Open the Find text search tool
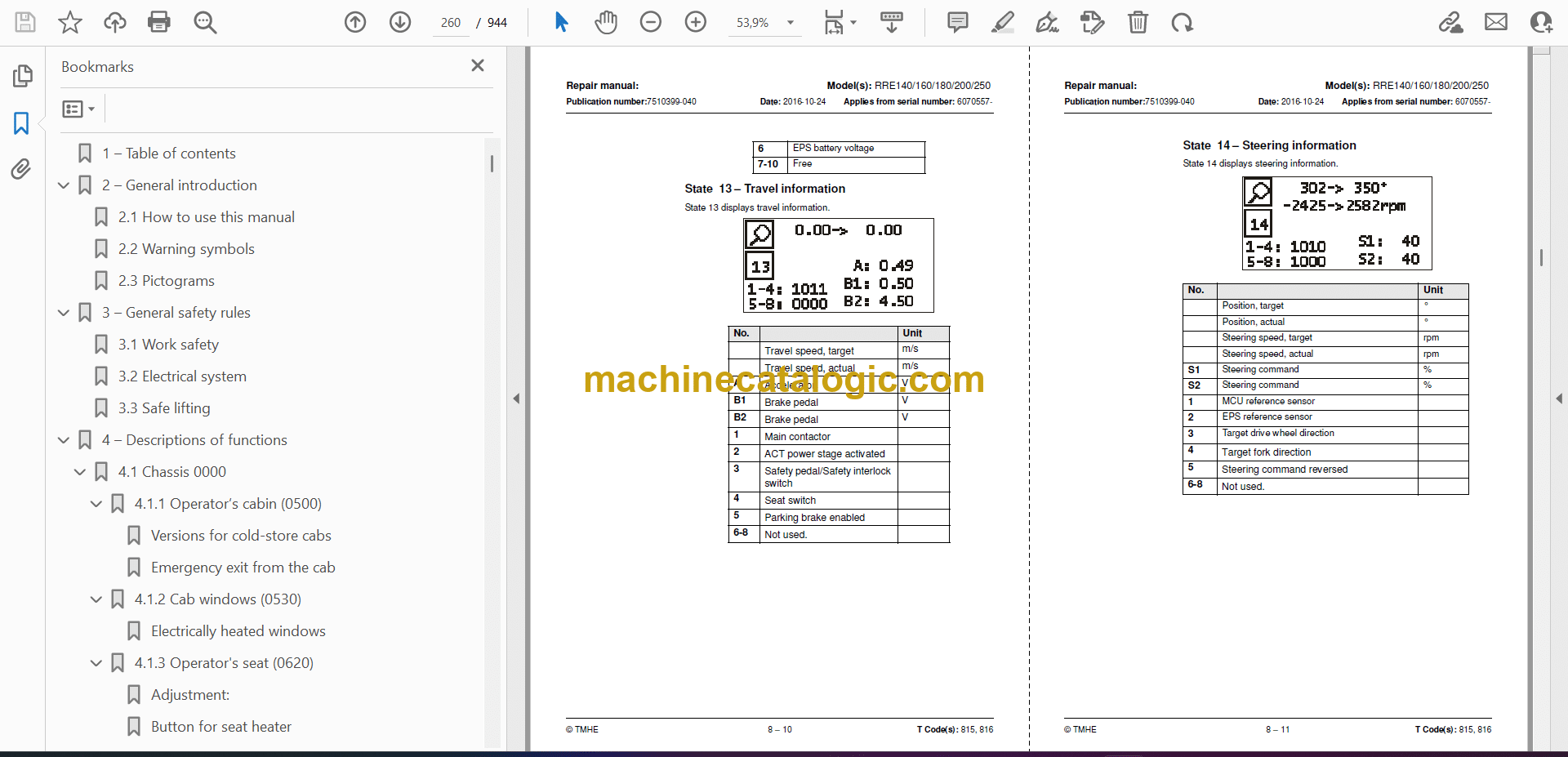This screenshot has width=1568, height=757. coord(205,22)
